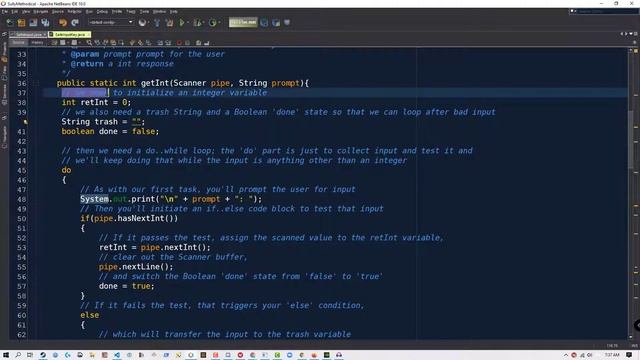Show hidden system tray icons
The width and height of the screenshot is (640, 360).
566,355
